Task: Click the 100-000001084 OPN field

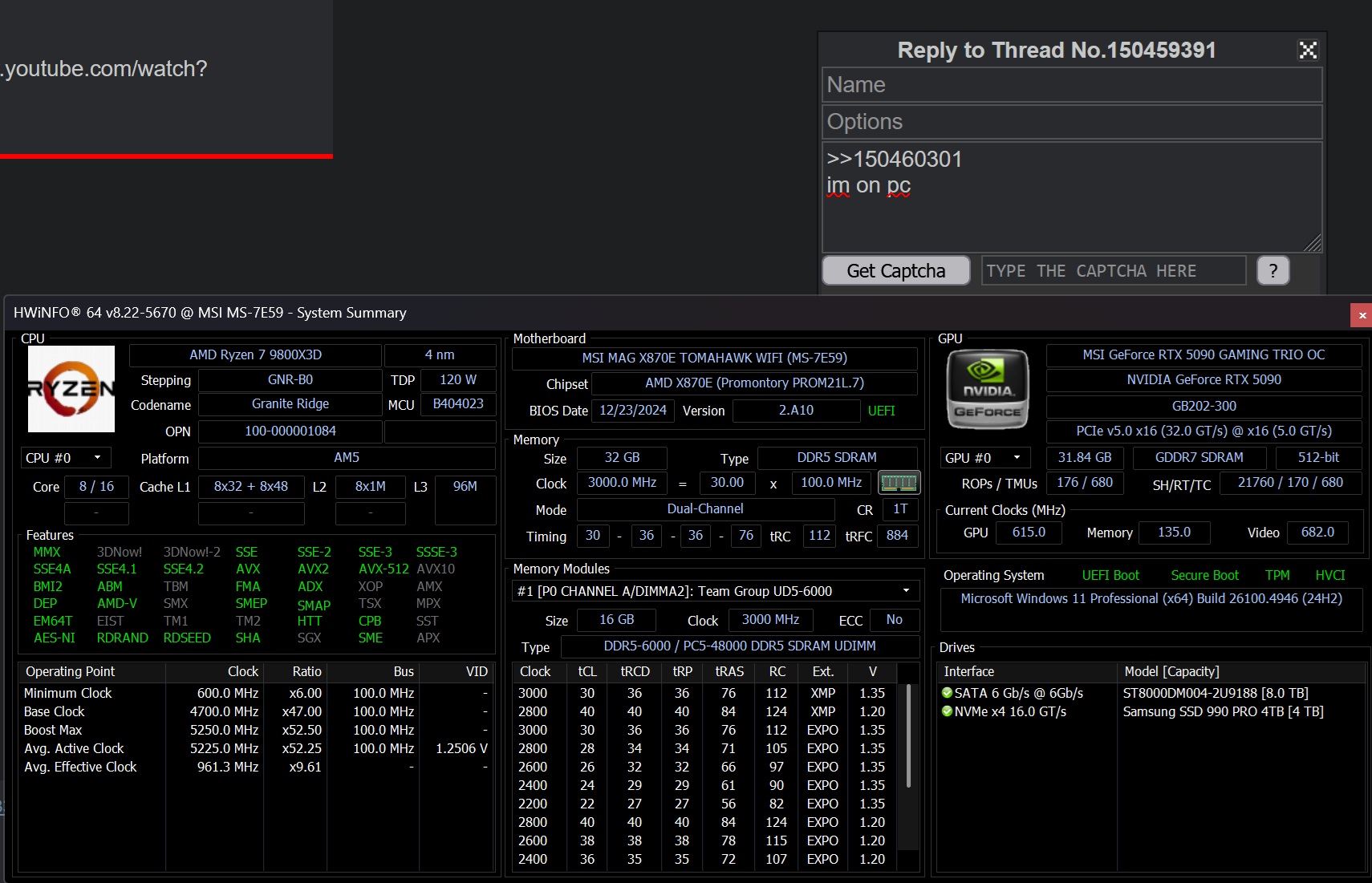Action: point(290,431)
